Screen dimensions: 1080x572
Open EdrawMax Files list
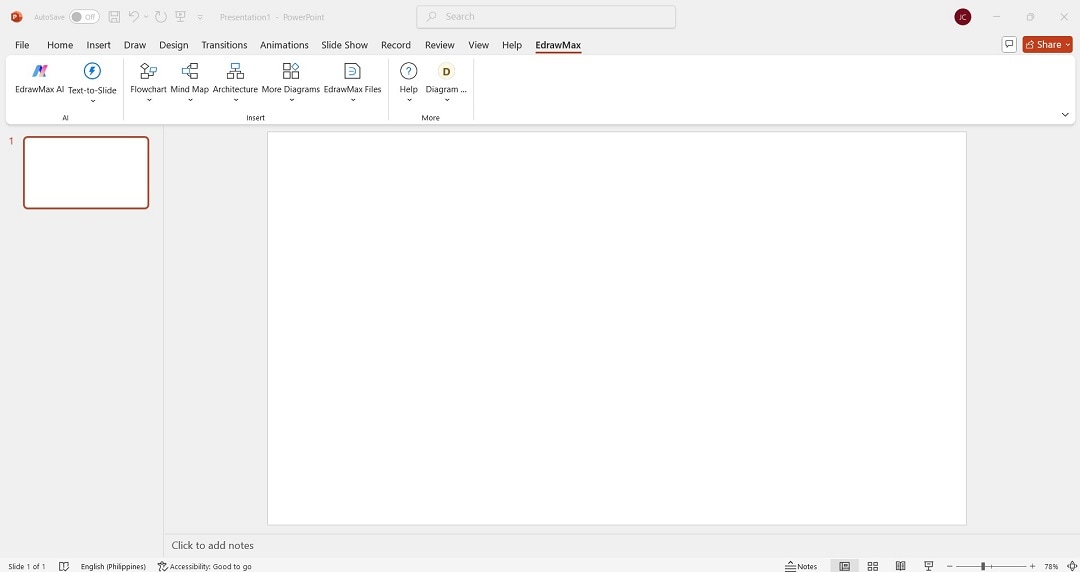coord(353,78)
